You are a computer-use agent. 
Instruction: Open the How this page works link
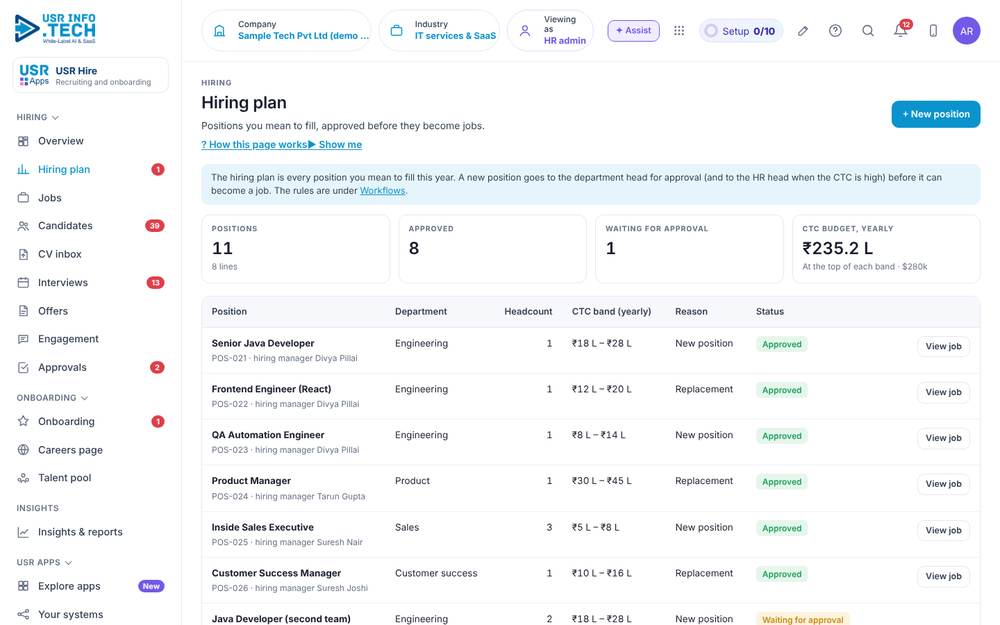[x=254, y=145]
